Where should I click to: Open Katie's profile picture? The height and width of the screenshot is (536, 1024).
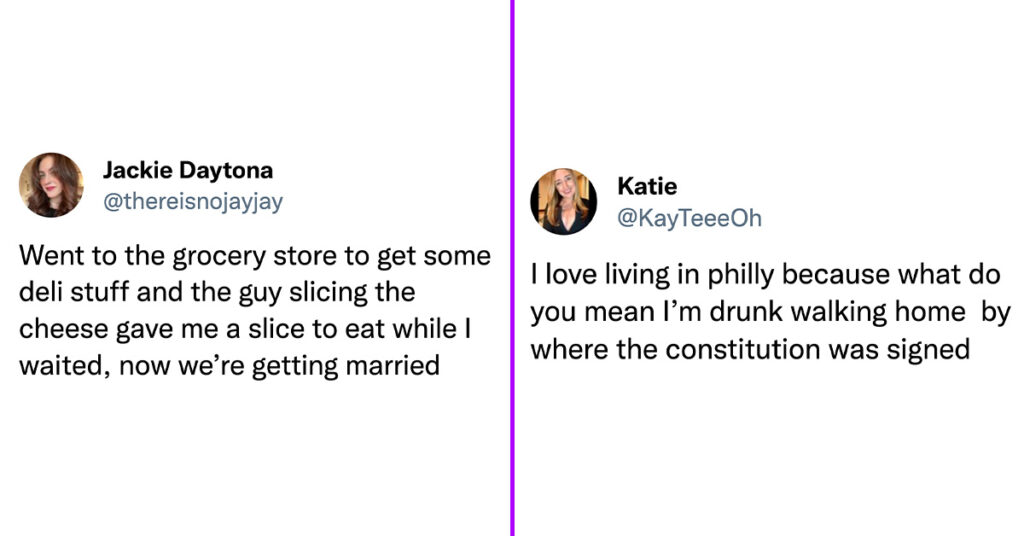coord(564,202)
